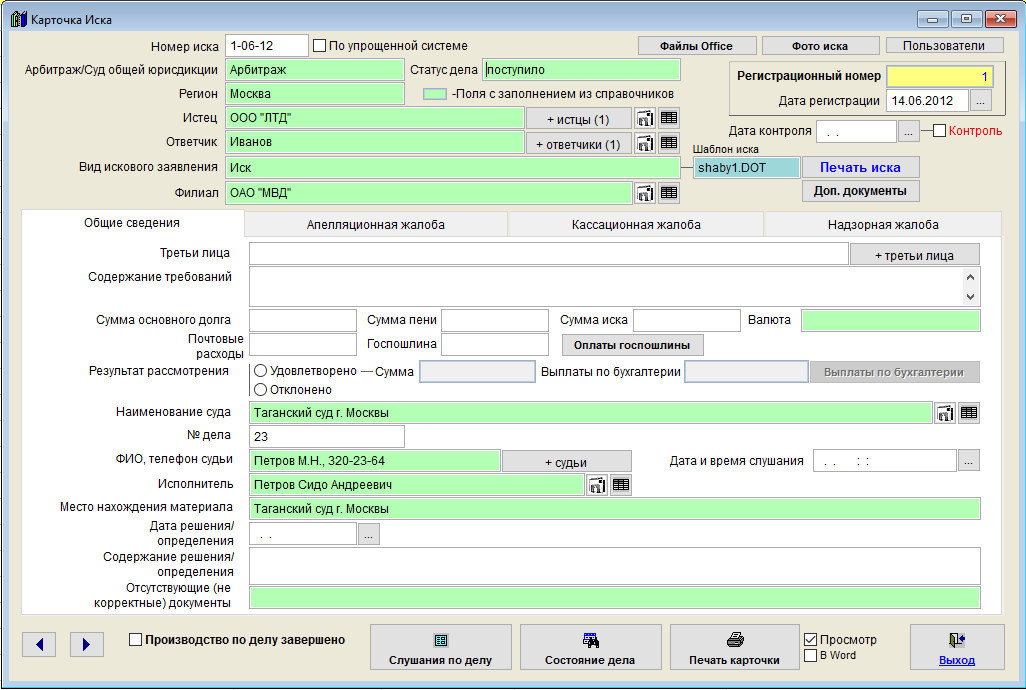Select the Удовлетворено radio option
The width and height of the screenshot is (1026, 690).
261,371
